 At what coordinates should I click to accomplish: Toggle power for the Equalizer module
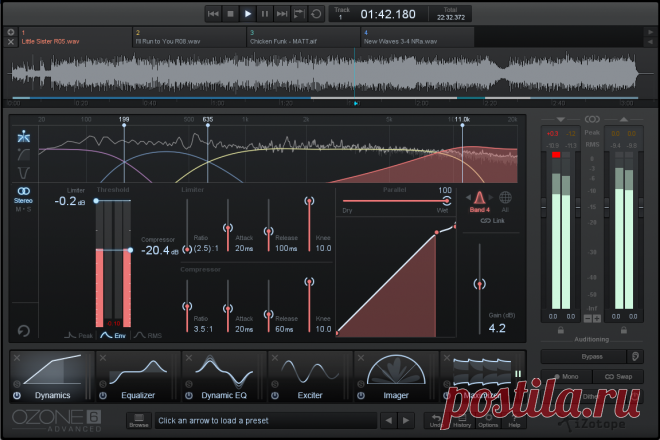pyautogui.click(x=103, y=396)
